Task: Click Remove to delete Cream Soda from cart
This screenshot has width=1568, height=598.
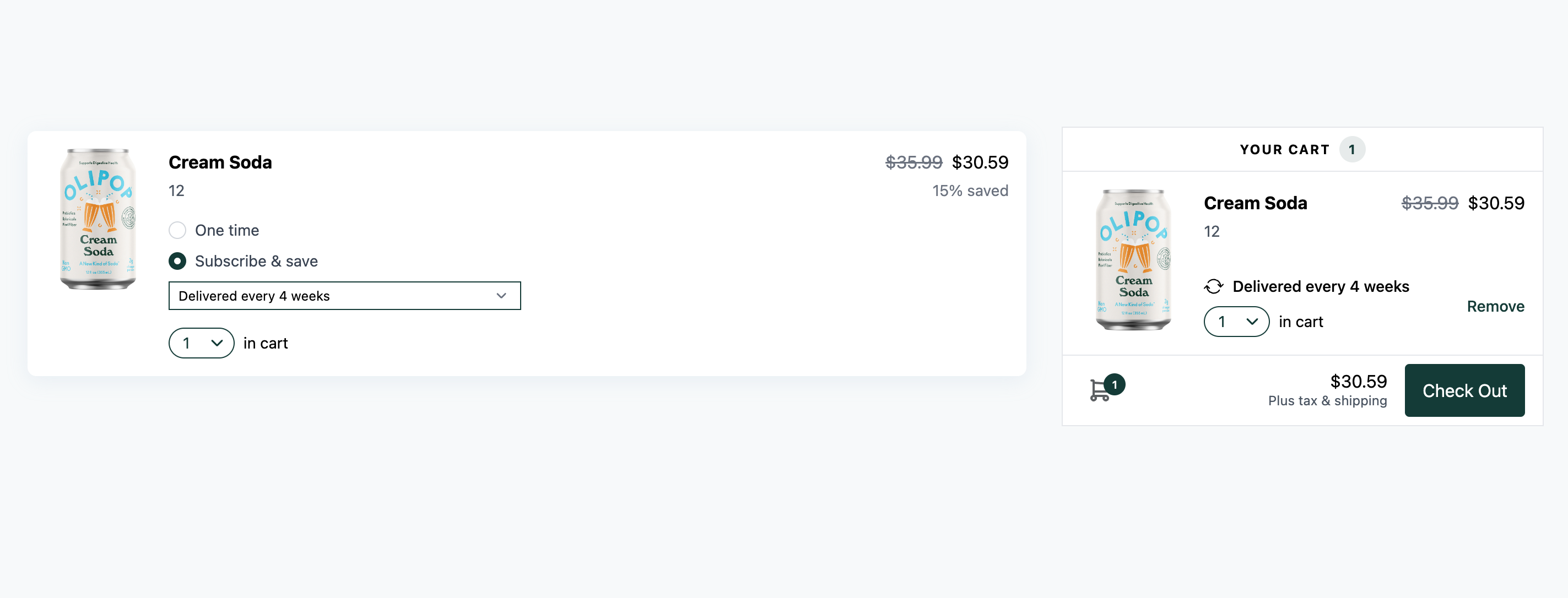Action: [1494, 306]
